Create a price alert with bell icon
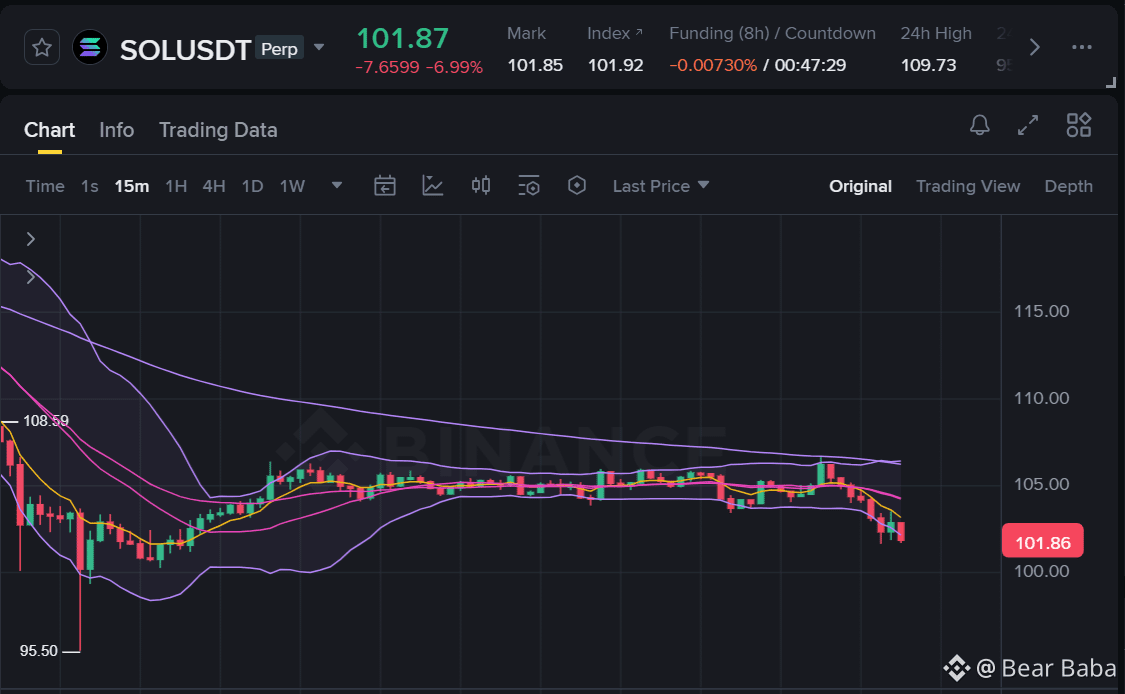The image size is (1125, 694). tap(979, 125)
